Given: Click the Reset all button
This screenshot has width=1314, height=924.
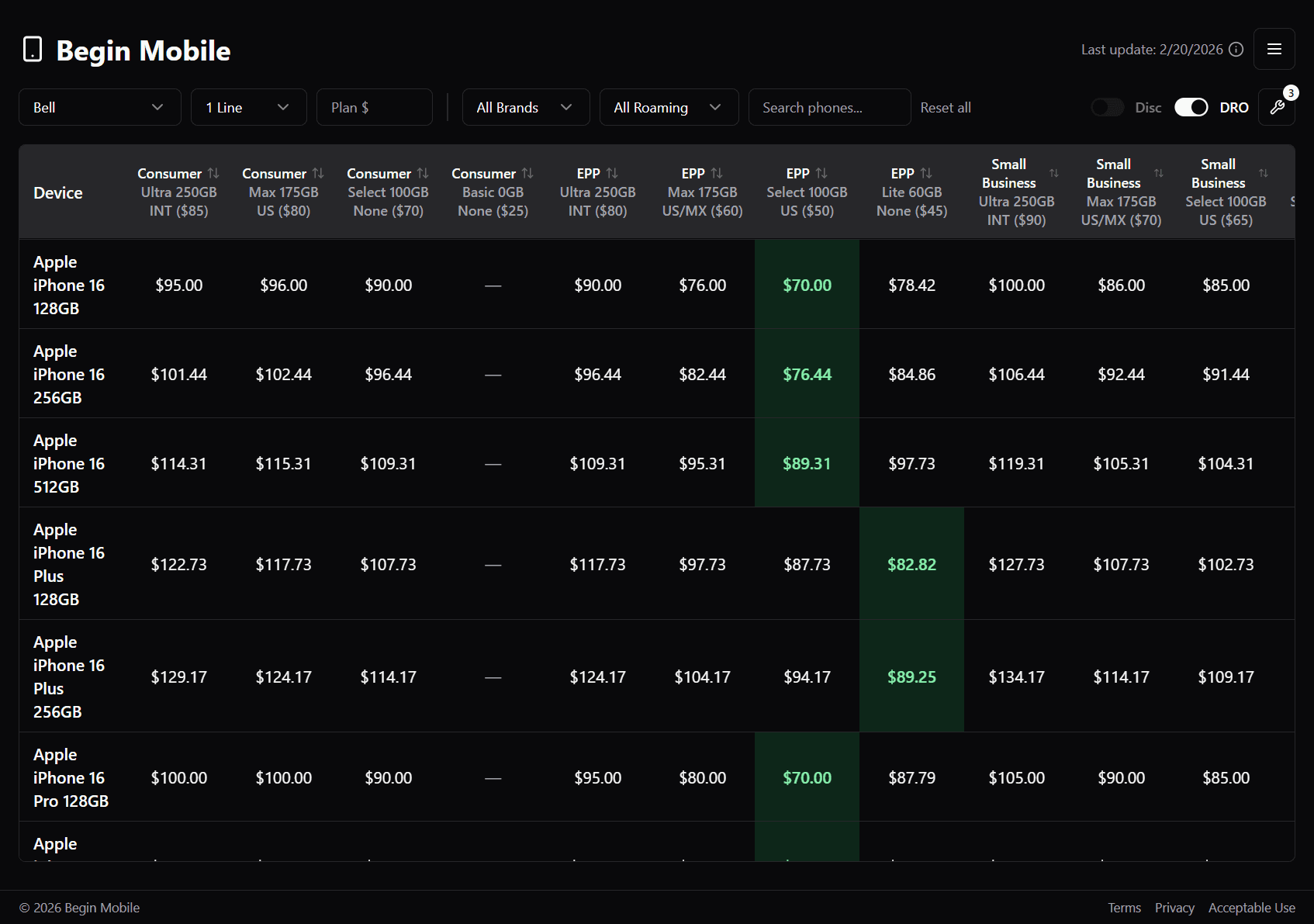Looking at the screenshot, I should pos(946,107).
